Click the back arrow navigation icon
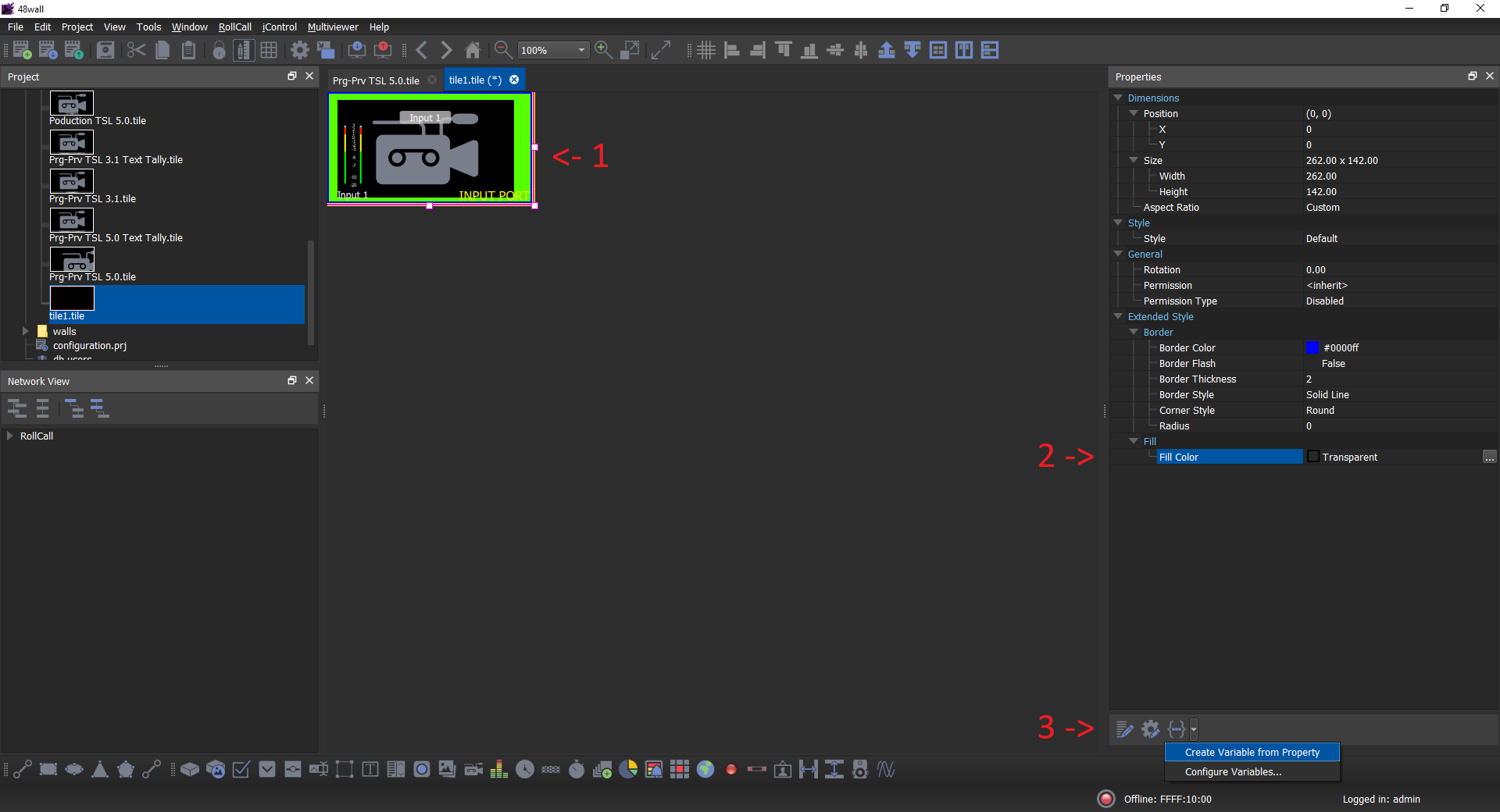 tap(422, 50)
